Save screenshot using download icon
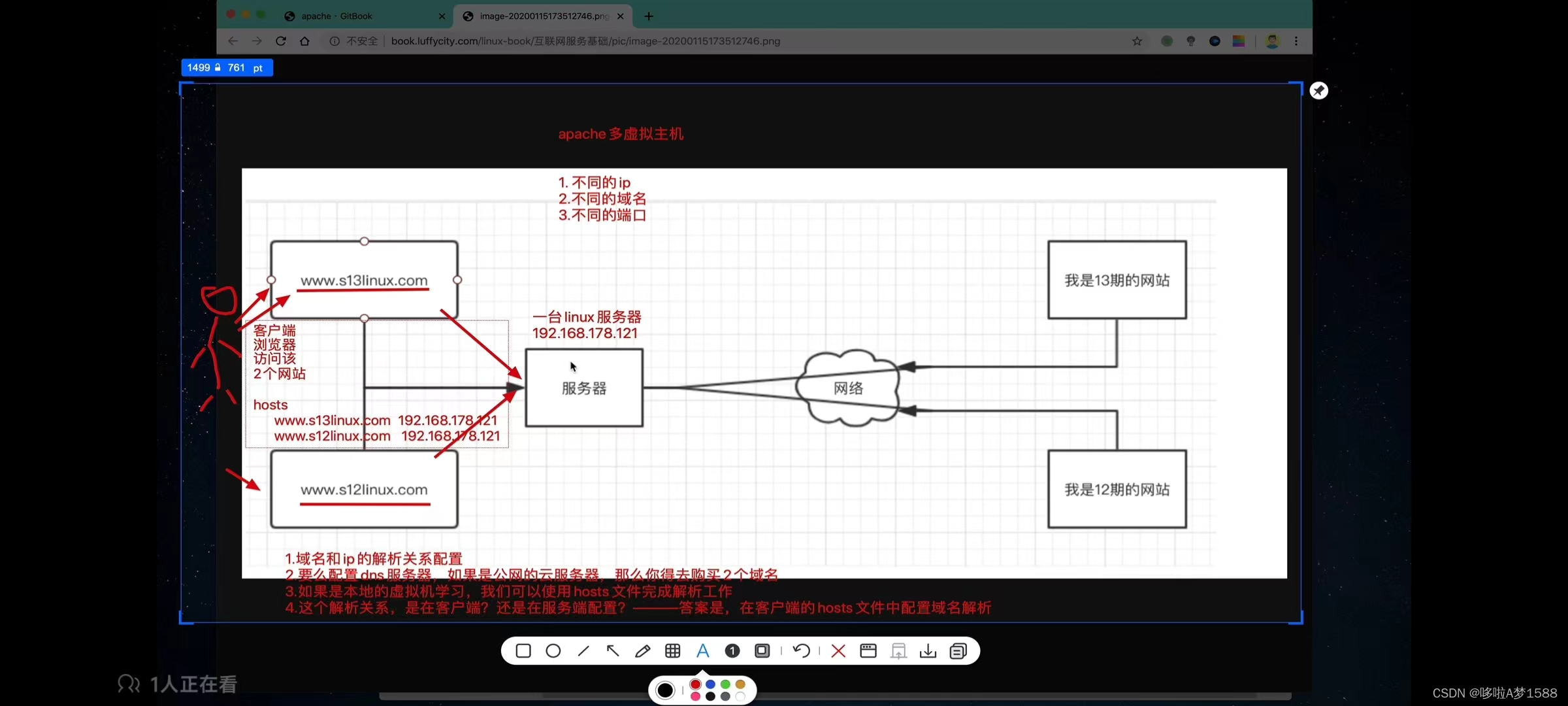 click(x=928, y=651)
